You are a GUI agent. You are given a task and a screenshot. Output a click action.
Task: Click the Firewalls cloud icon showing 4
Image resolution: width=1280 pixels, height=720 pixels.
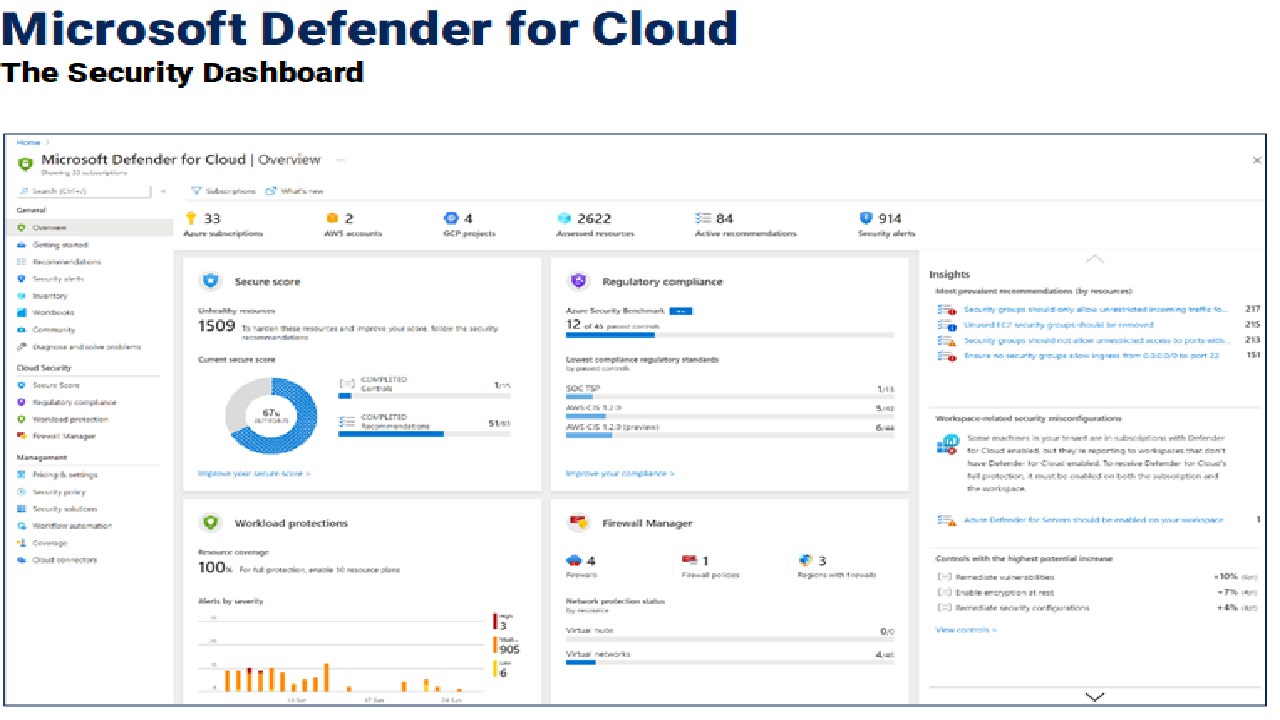pyautogui.click(x=574, y=561)
